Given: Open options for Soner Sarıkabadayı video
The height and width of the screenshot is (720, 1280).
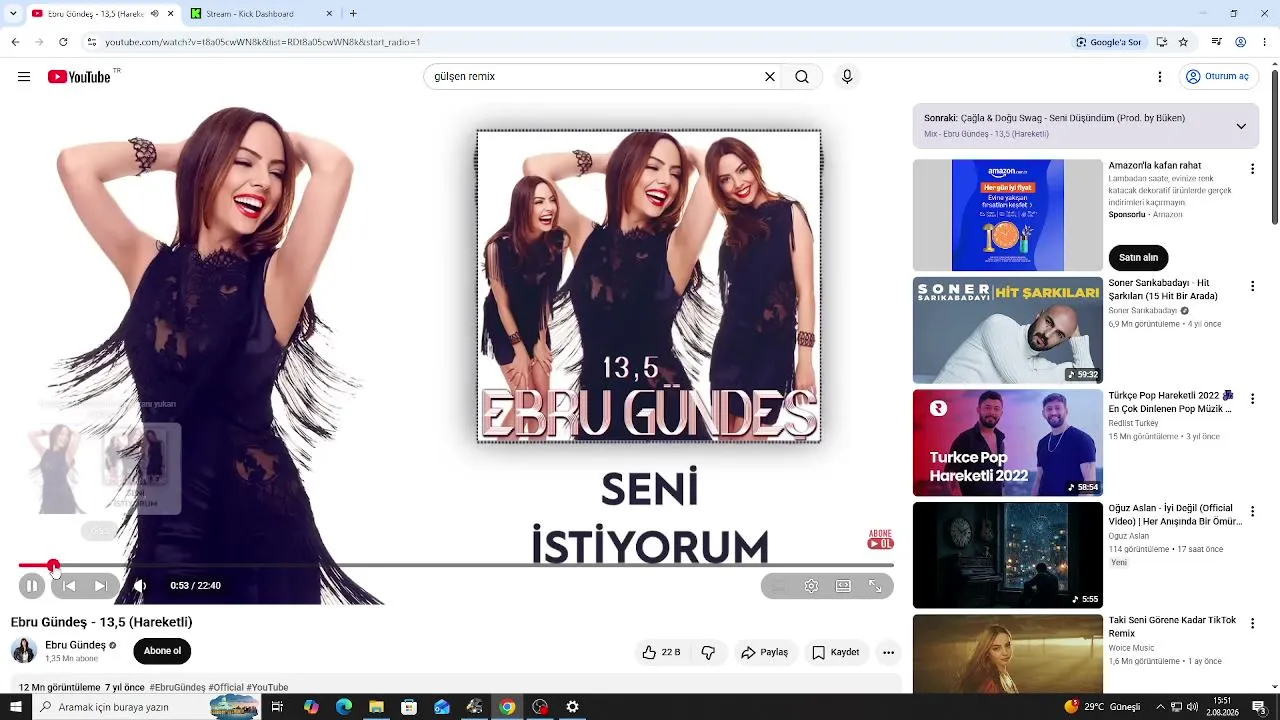Looking at the screenshot, I should (1252, 286).
